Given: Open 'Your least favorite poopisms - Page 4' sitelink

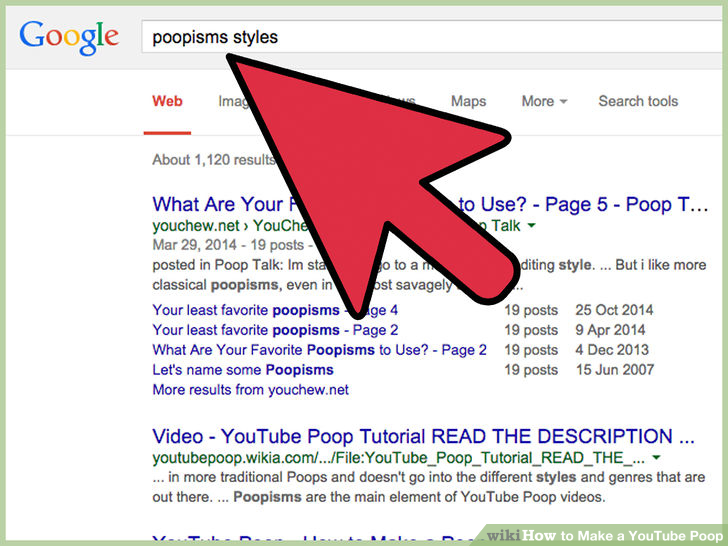Looking at the screenshot, I should (275, 310).
